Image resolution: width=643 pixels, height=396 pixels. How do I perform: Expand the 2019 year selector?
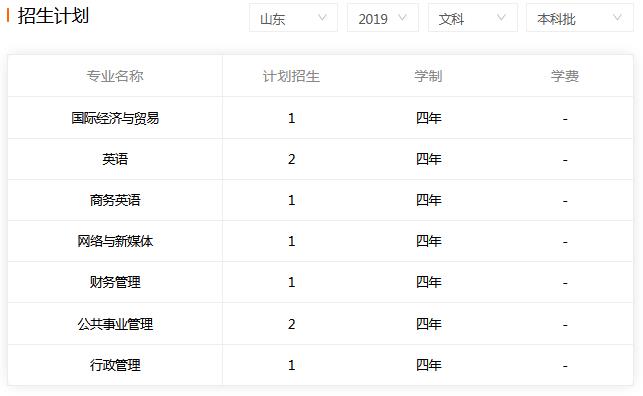pos(383,18)
